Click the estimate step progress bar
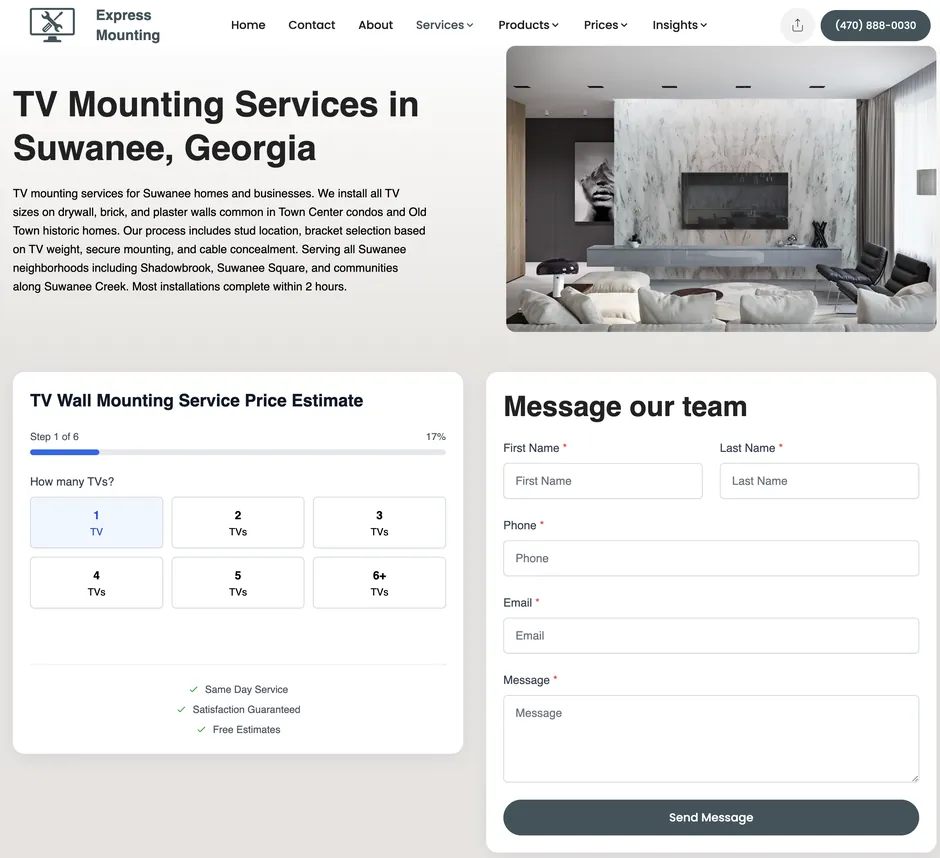 point(238,453)
